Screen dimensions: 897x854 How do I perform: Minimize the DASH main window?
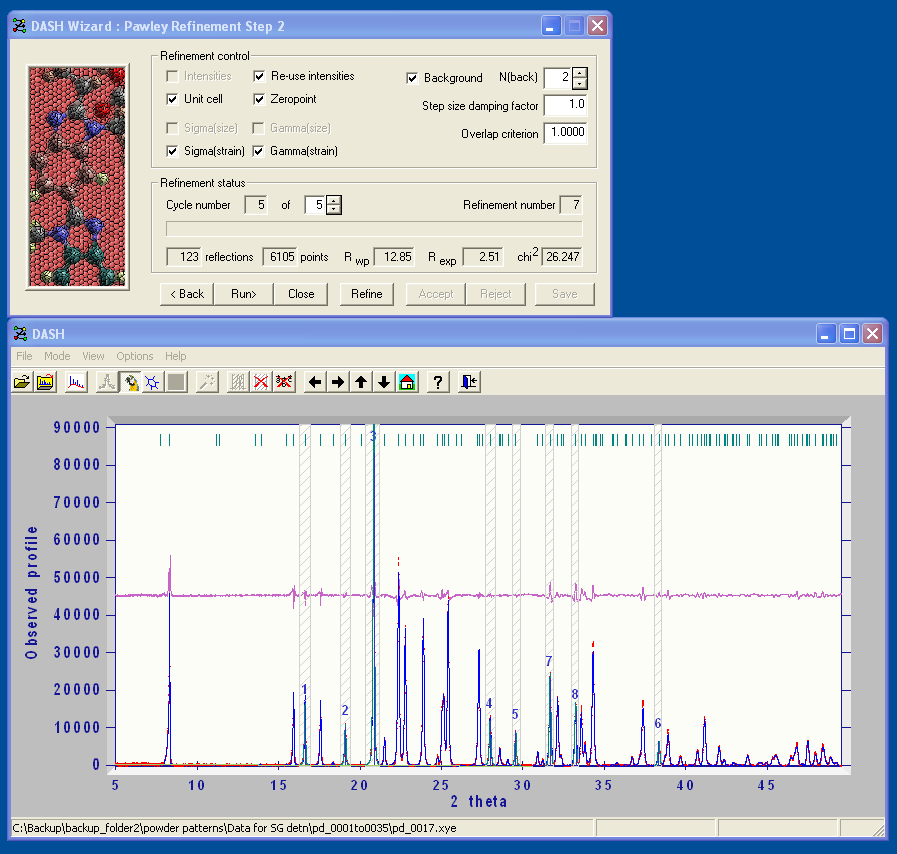[x=826, y=333]
